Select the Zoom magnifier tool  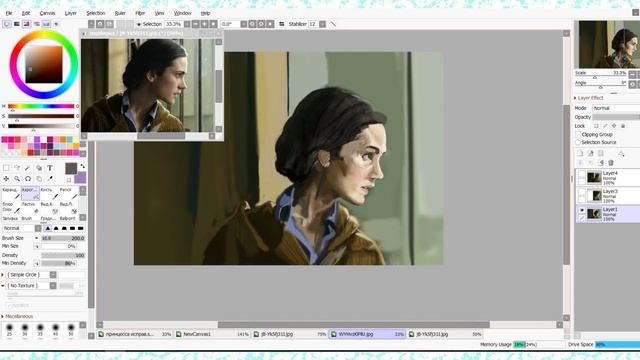(x=17, y=179)
